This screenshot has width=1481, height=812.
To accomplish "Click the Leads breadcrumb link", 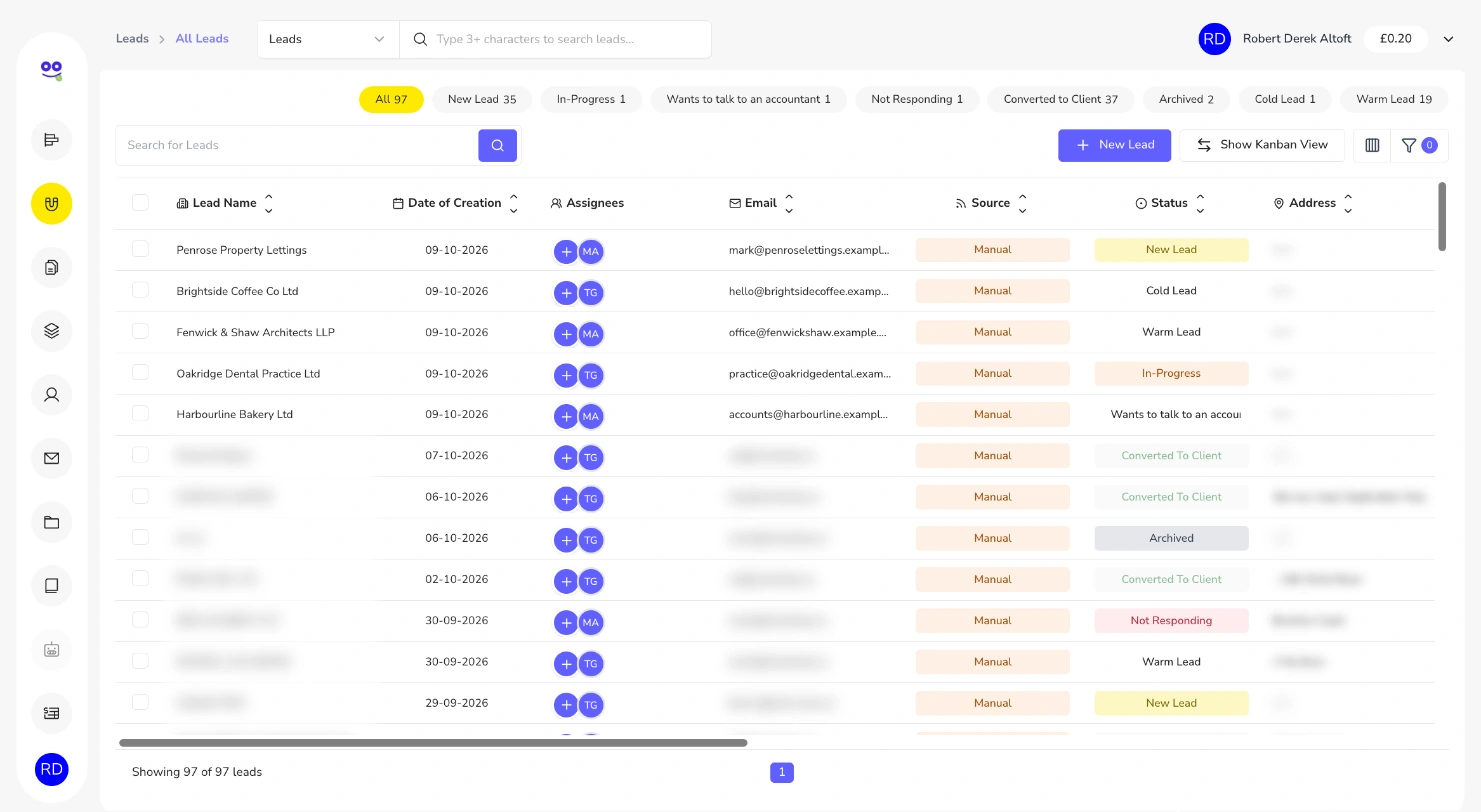I will click(x=132, y=39).
